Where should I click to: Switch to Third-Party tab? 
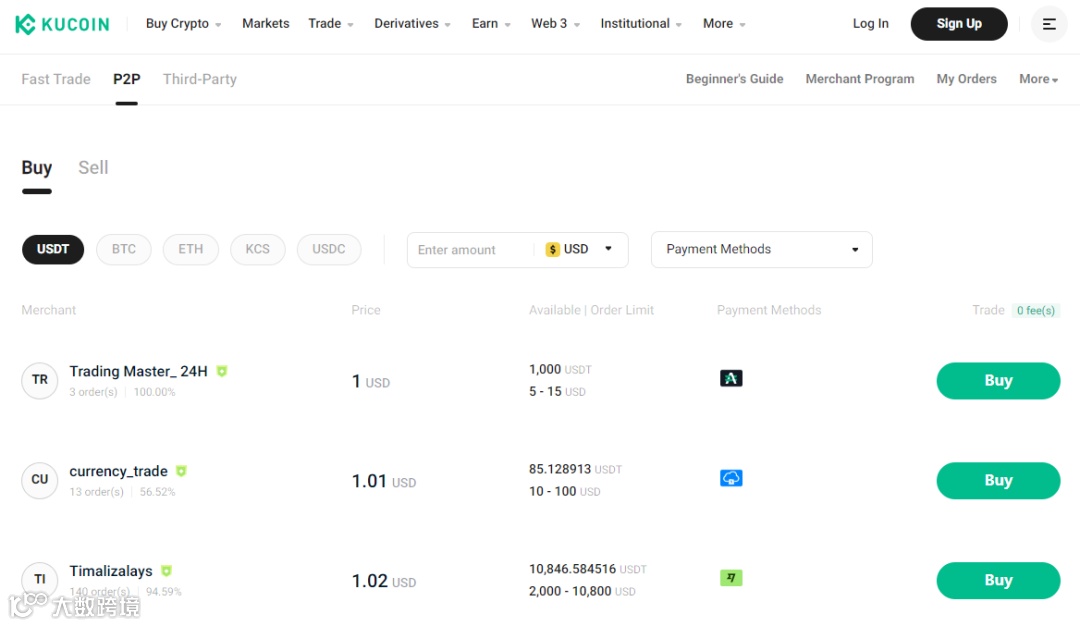coord(200,79)
